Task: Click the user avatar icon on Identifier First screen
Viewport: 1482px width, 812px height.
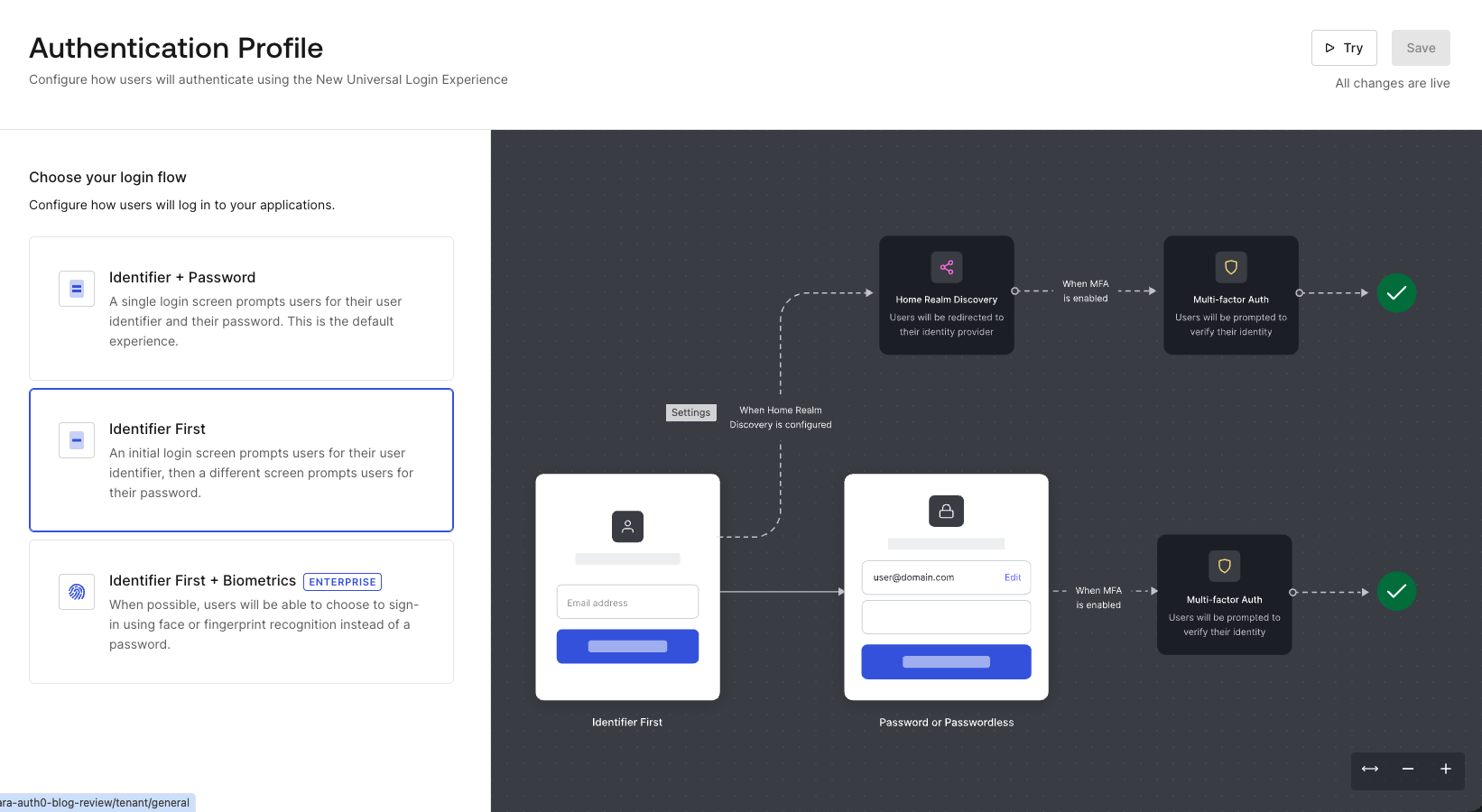Action: coord(627,527)
